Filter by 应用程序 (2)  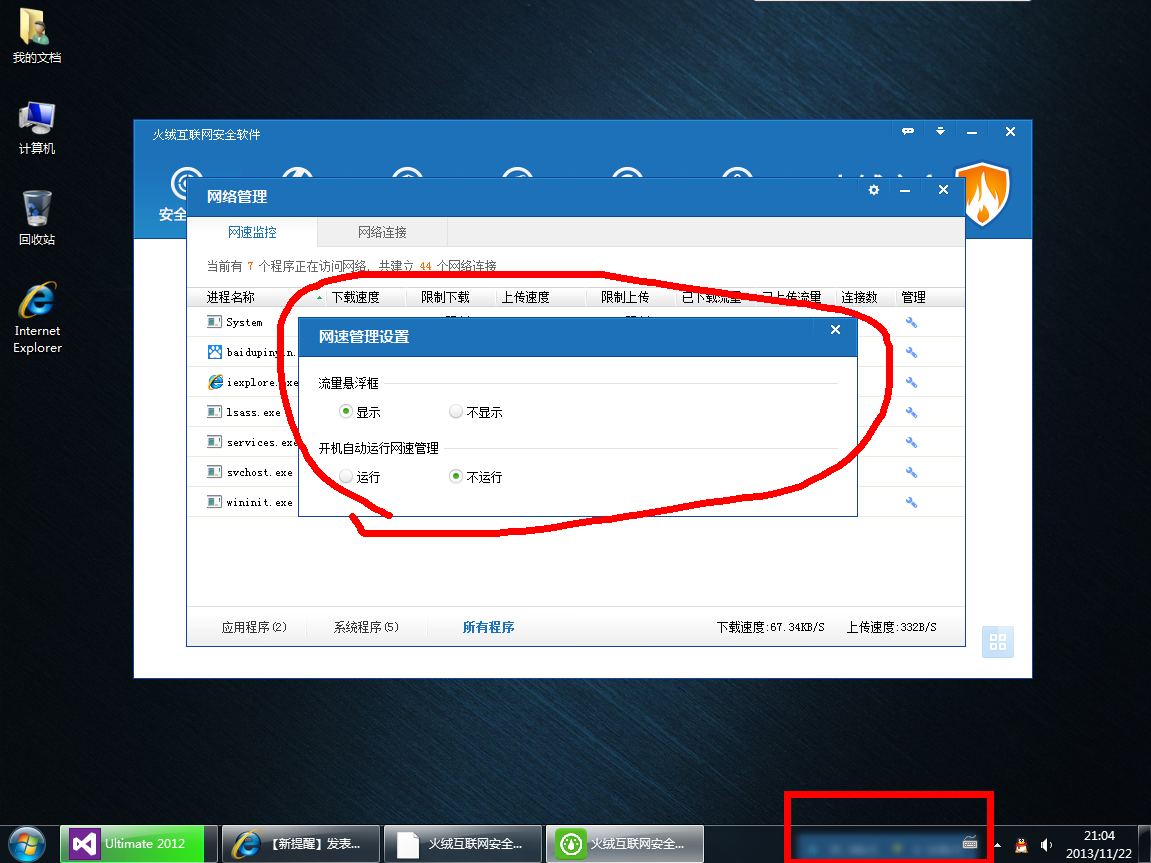click(x=254, y=627)
